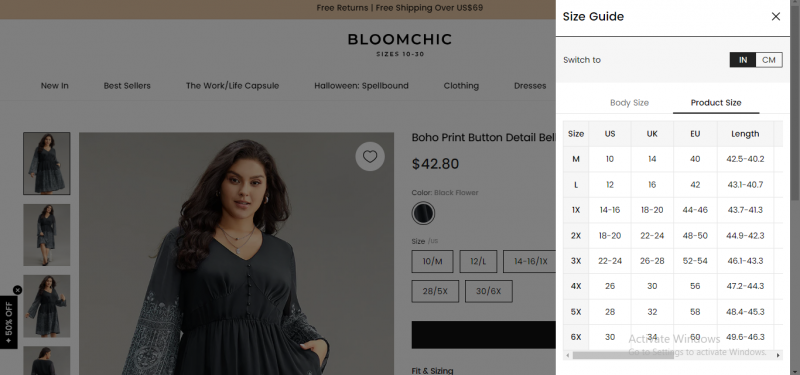
Task: View the third dress thumbnail
Action: (46, 306)
